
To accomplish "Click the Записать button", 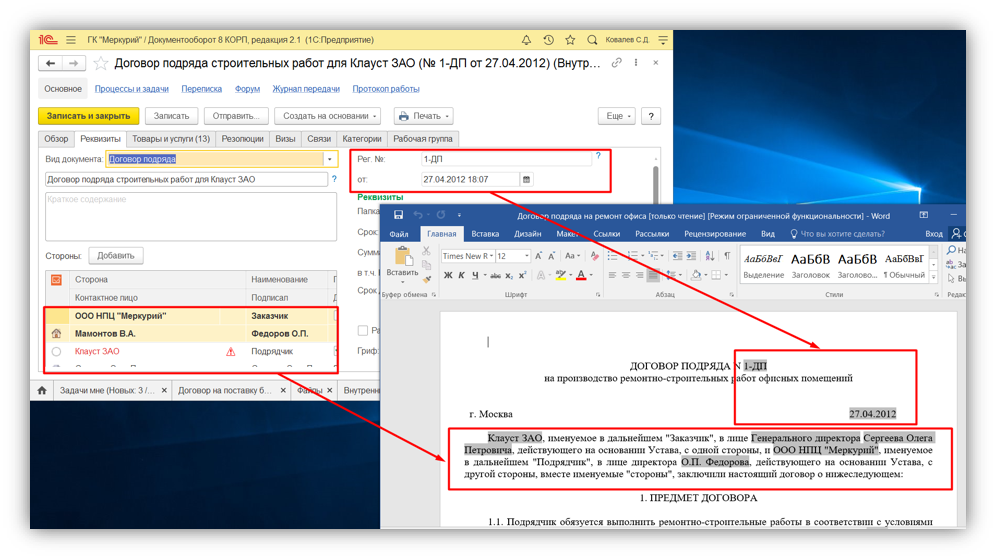I will 172,116.
